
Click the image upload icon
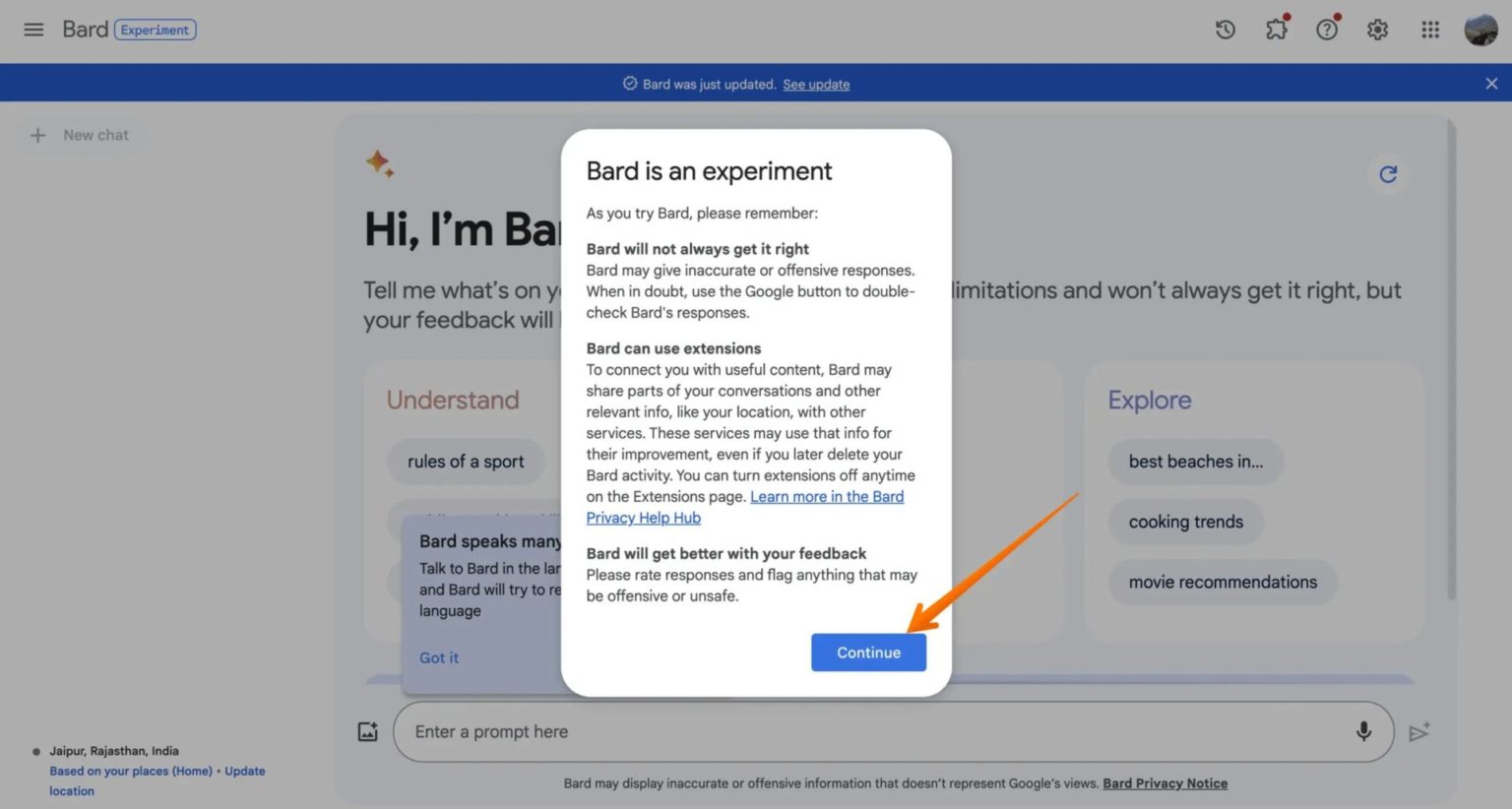(367, 731)
